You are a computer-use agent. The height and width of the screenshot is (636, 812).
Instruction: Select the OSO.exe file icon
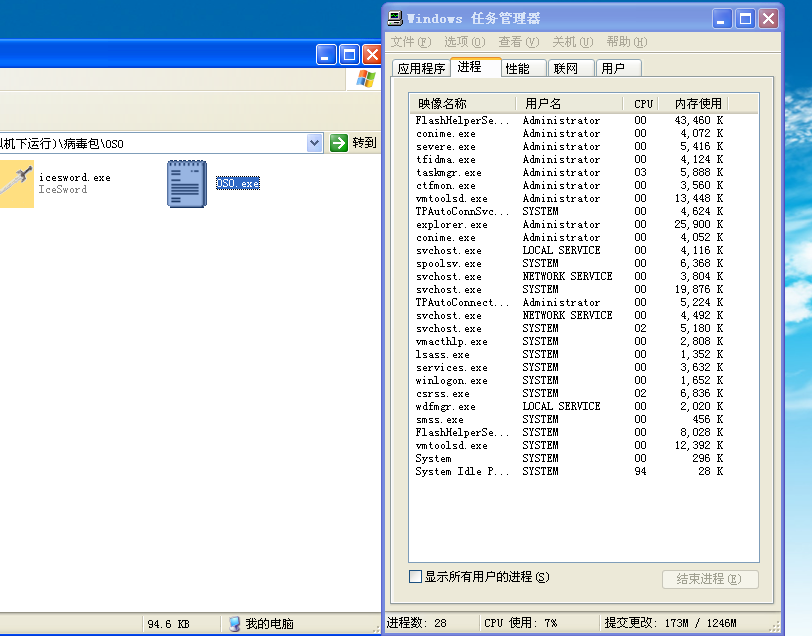tap(187, 184)
